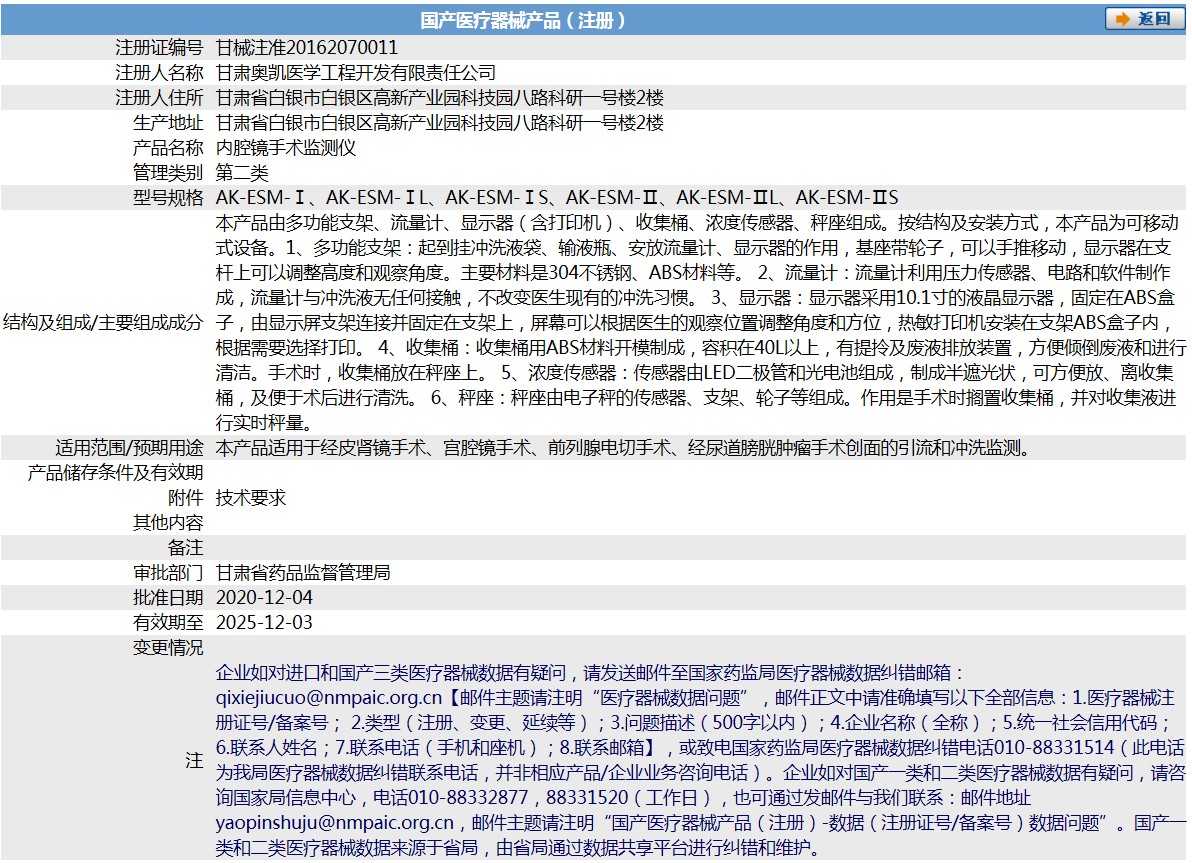1192x863 pixels.
Task: Click the 产品储存条件及有效期 label
Action: pyautogui.click(x=116, y=473)
